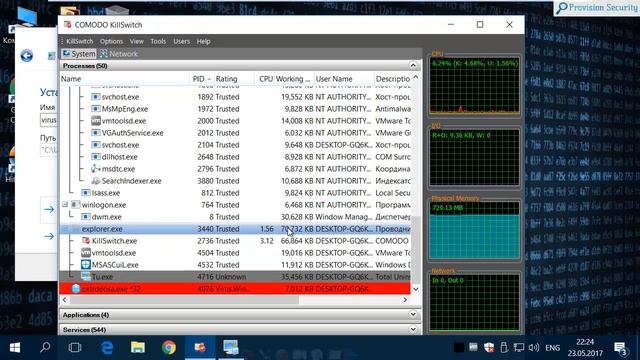
Task: Click icon of svchost.exe PID 1892
Action: [96, 97]
